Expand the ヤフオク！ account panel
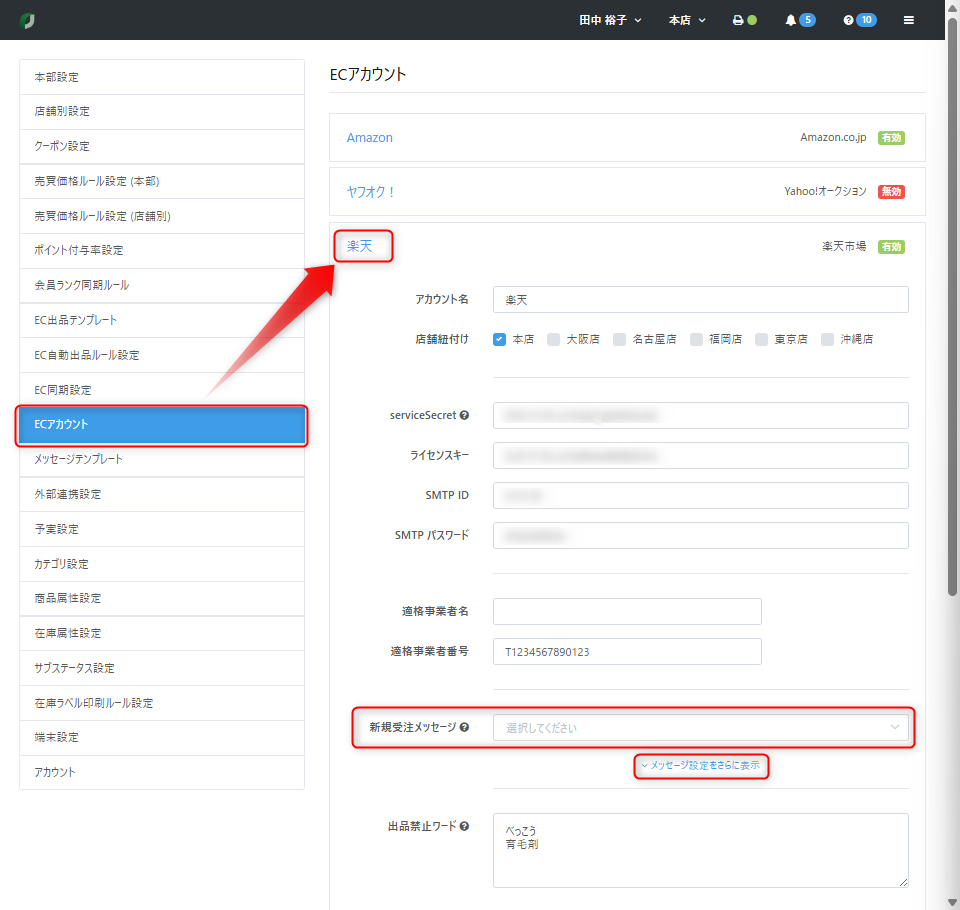 [x=371, y=192]
